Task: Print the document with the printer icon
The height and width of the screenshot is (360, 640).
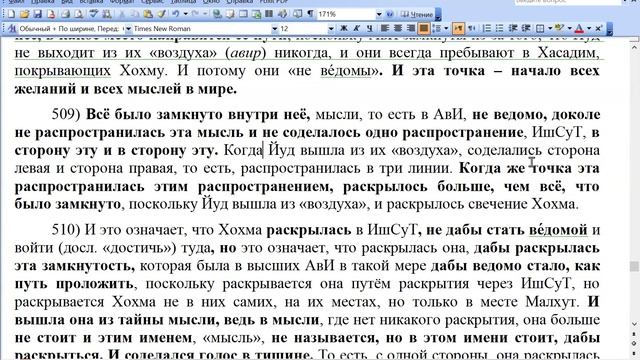Action: (65, 14)
